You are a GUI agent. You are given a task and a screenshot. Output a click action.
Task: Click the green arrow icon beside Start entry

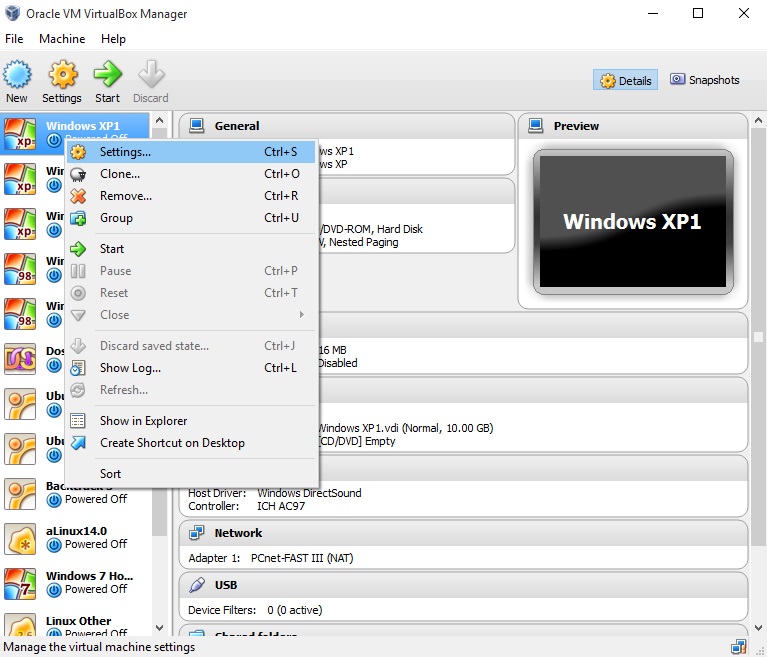point(78,249)
